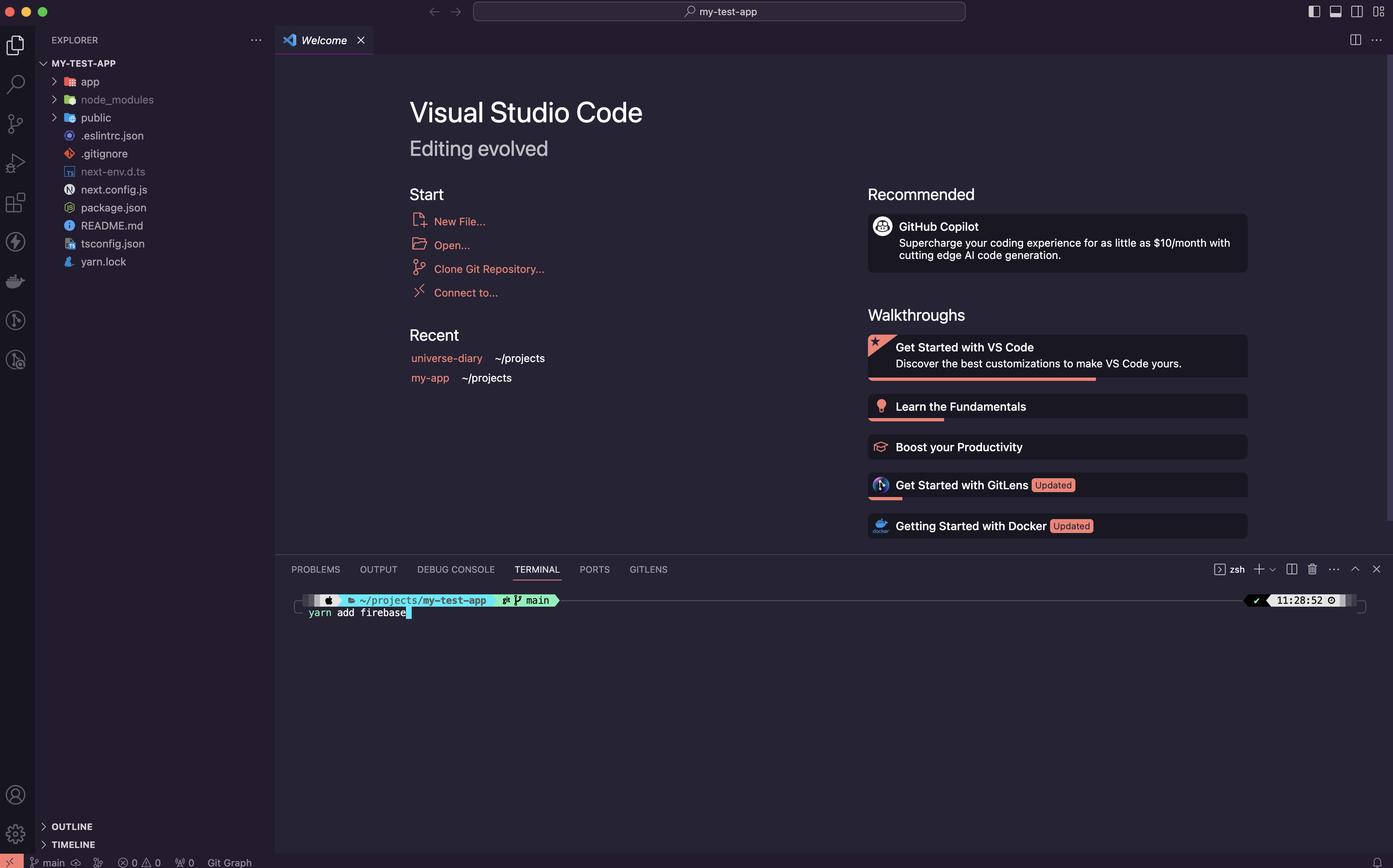Split the terminal panel

point(1292,569)
